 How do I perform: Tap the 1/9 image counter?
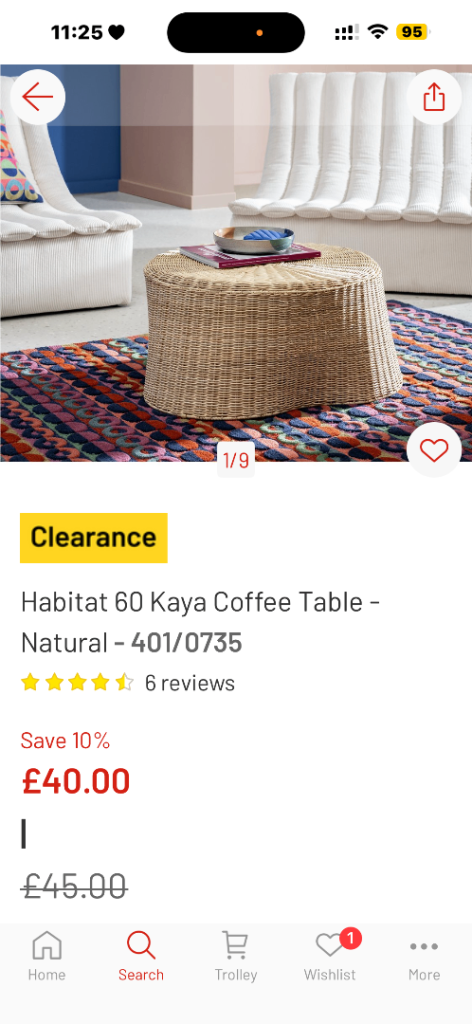point(236,460)
